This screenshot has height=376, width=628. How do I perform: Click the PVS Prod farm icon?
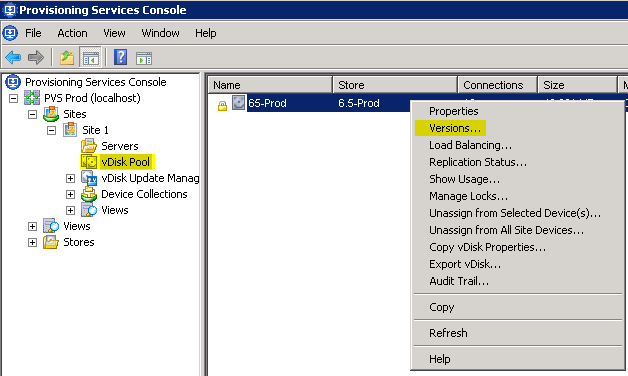32,98
